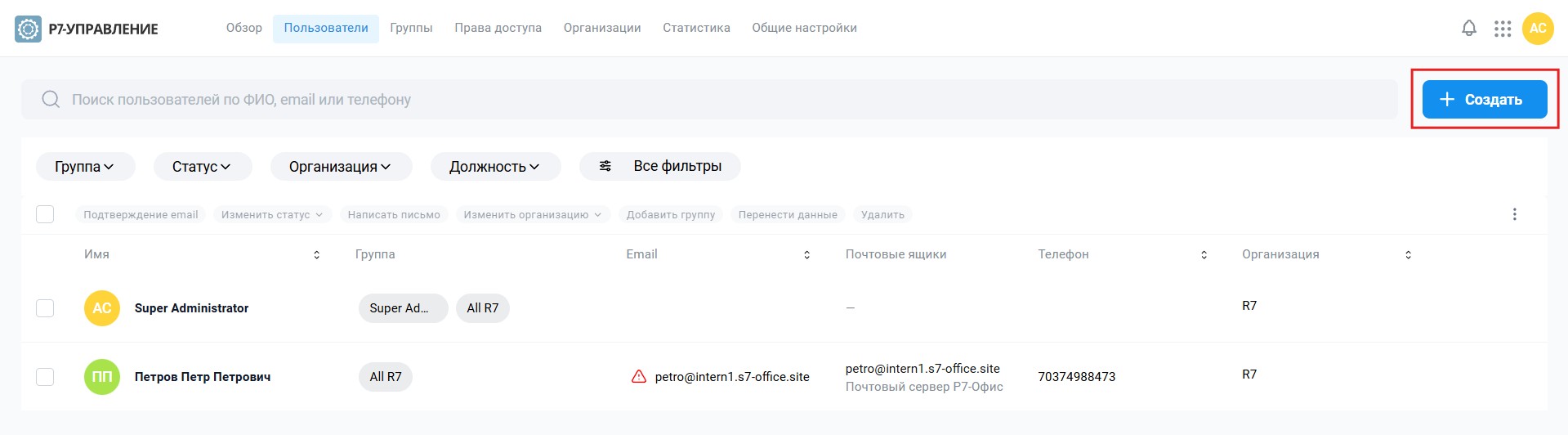Check the Super Administrator row checkbox
This screenshot has height=435, width=1568.
(45, 308)
